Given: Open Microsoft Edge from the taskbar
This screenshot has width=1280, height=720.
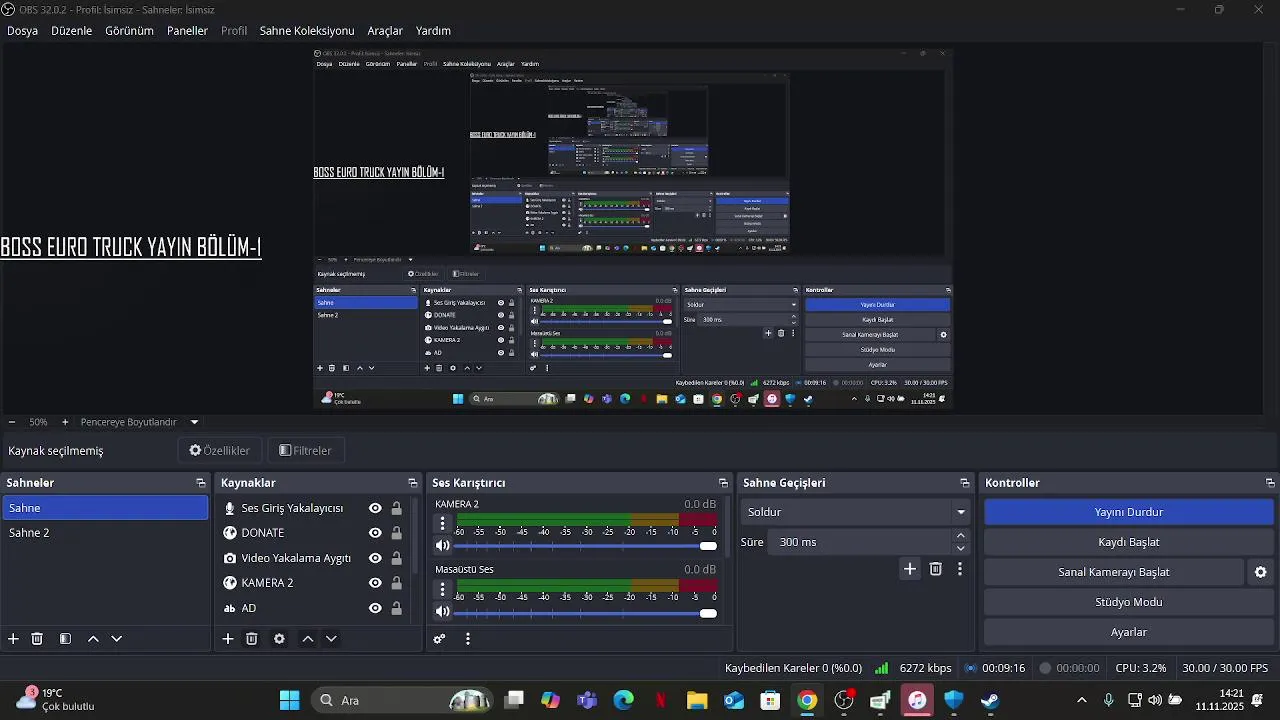Looking at the screenshot, I should tap(624, 700).
